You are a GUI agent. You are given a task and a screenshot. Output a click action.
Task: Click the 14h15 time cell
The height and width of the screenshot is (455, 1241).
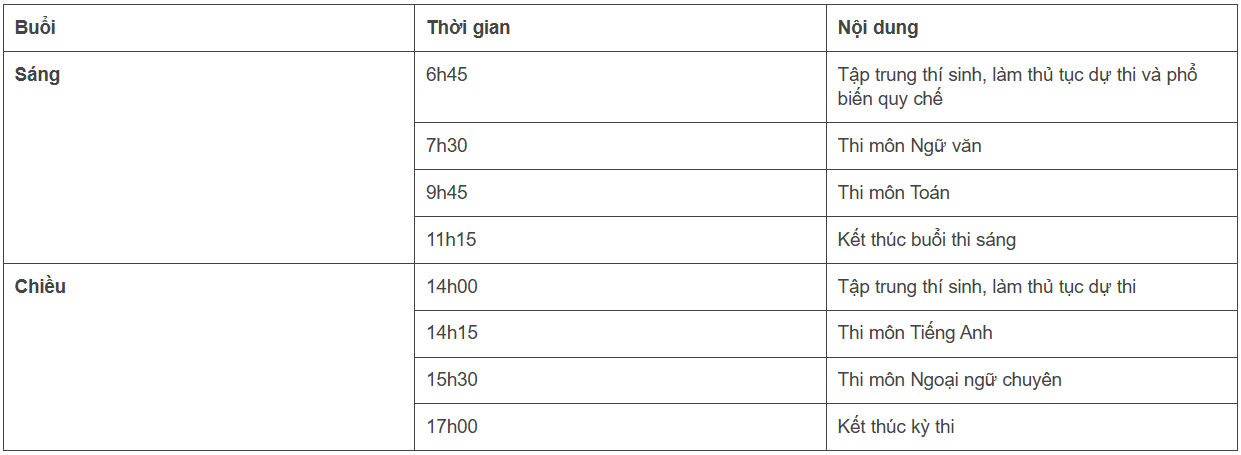pyautogui.click(x=452, y=333)
